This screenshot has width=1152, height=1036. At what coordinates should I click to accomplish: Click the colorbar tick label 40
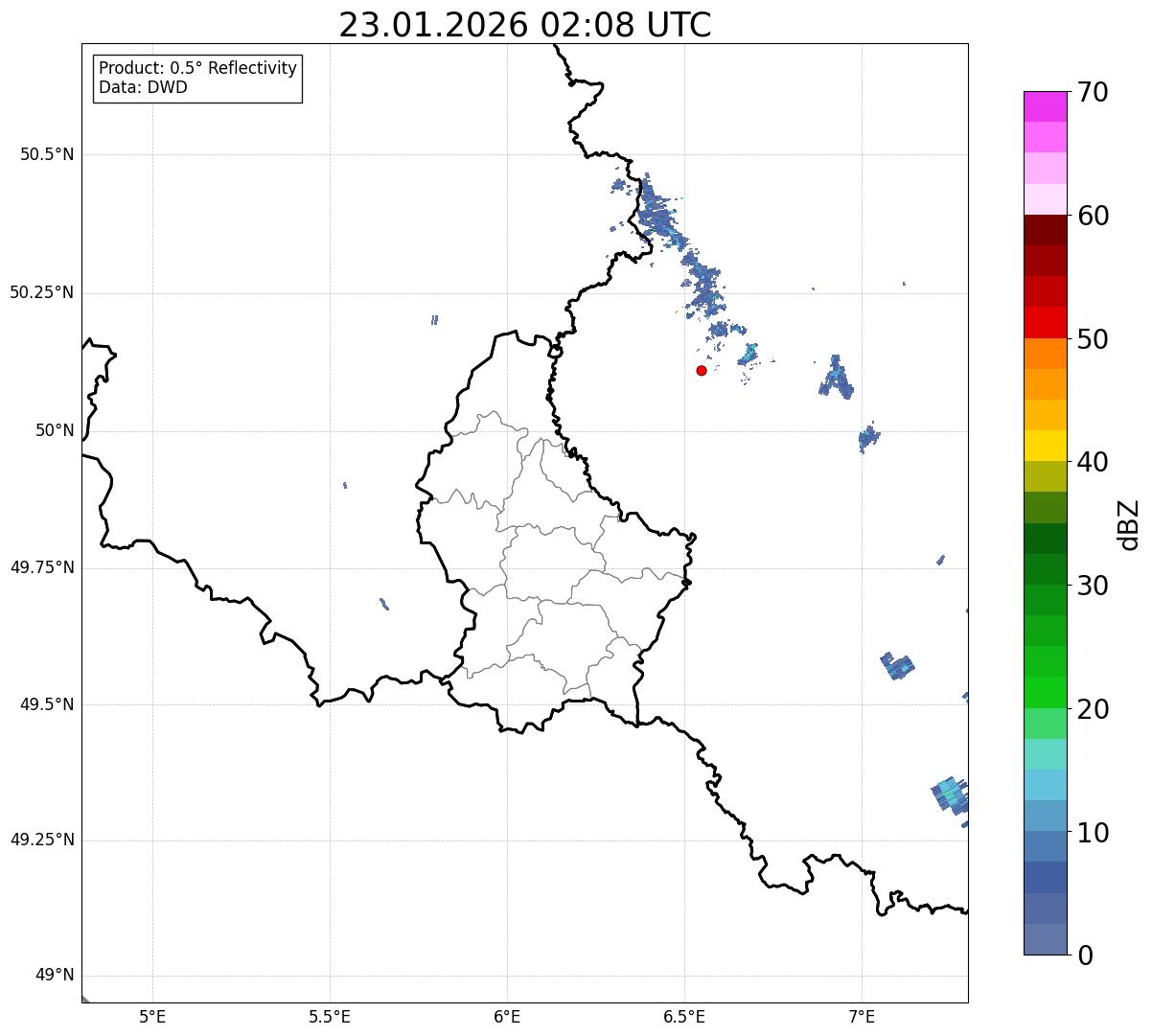pos(1093,462)
